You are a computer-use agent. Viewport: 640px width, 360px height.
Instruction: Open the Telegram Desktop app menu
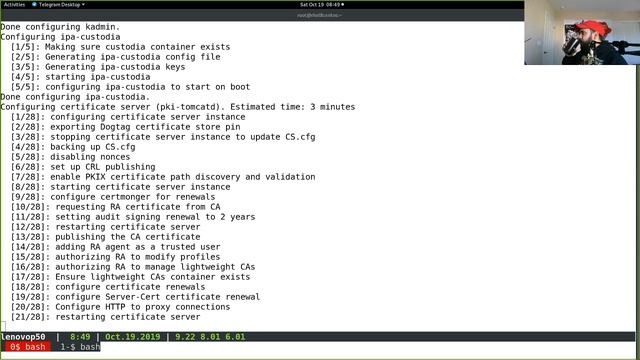58,4
